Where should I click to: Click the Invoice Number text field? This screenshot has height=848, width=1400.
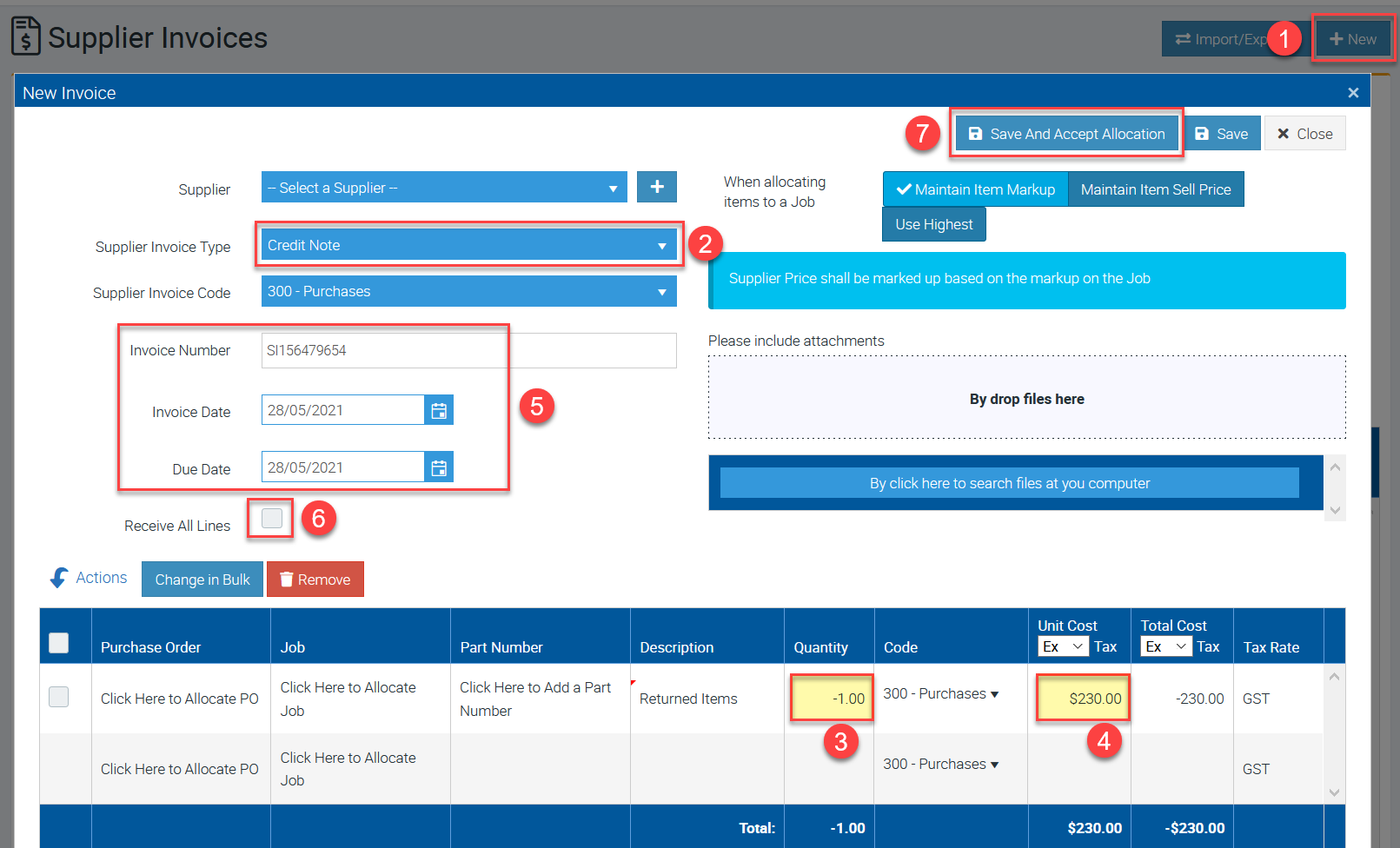(x=468, y=351)
